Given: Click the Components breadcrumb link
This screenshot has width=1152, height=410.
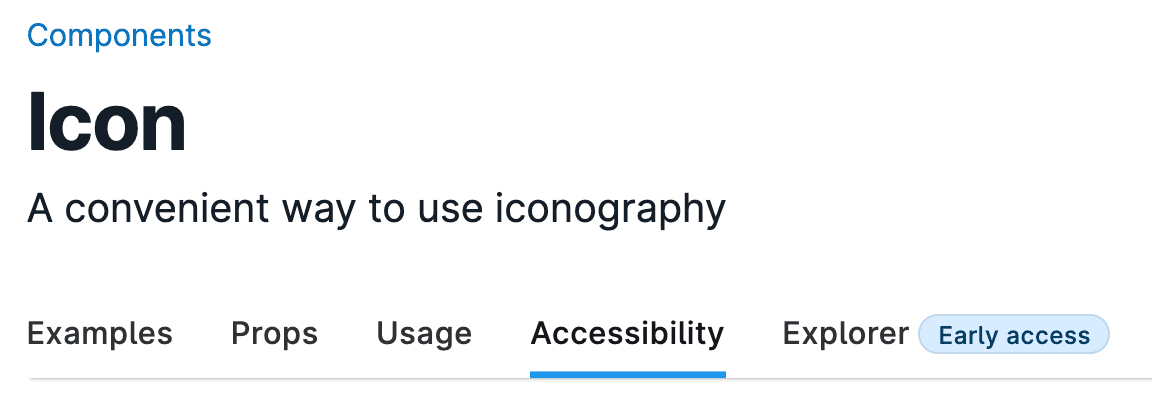Looking at the screenshot, I should (x=119, y=36).
